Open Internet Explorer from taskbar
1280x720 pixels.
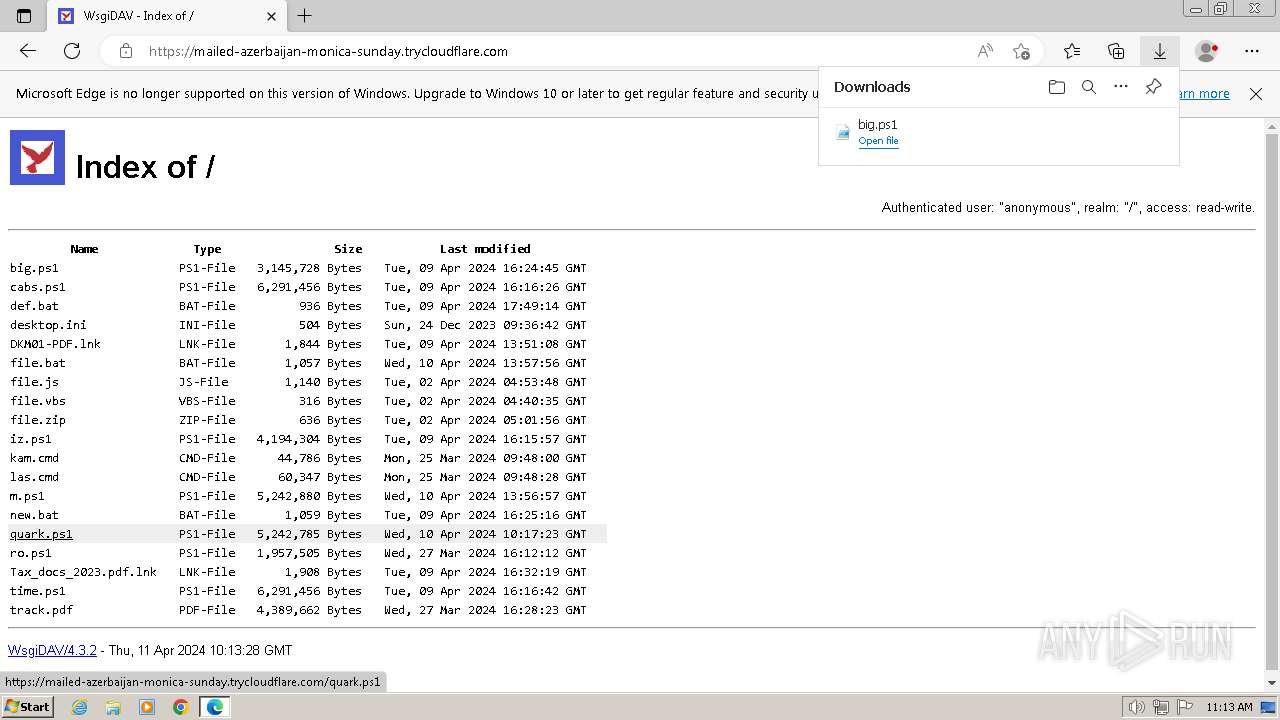coord(80,707)
